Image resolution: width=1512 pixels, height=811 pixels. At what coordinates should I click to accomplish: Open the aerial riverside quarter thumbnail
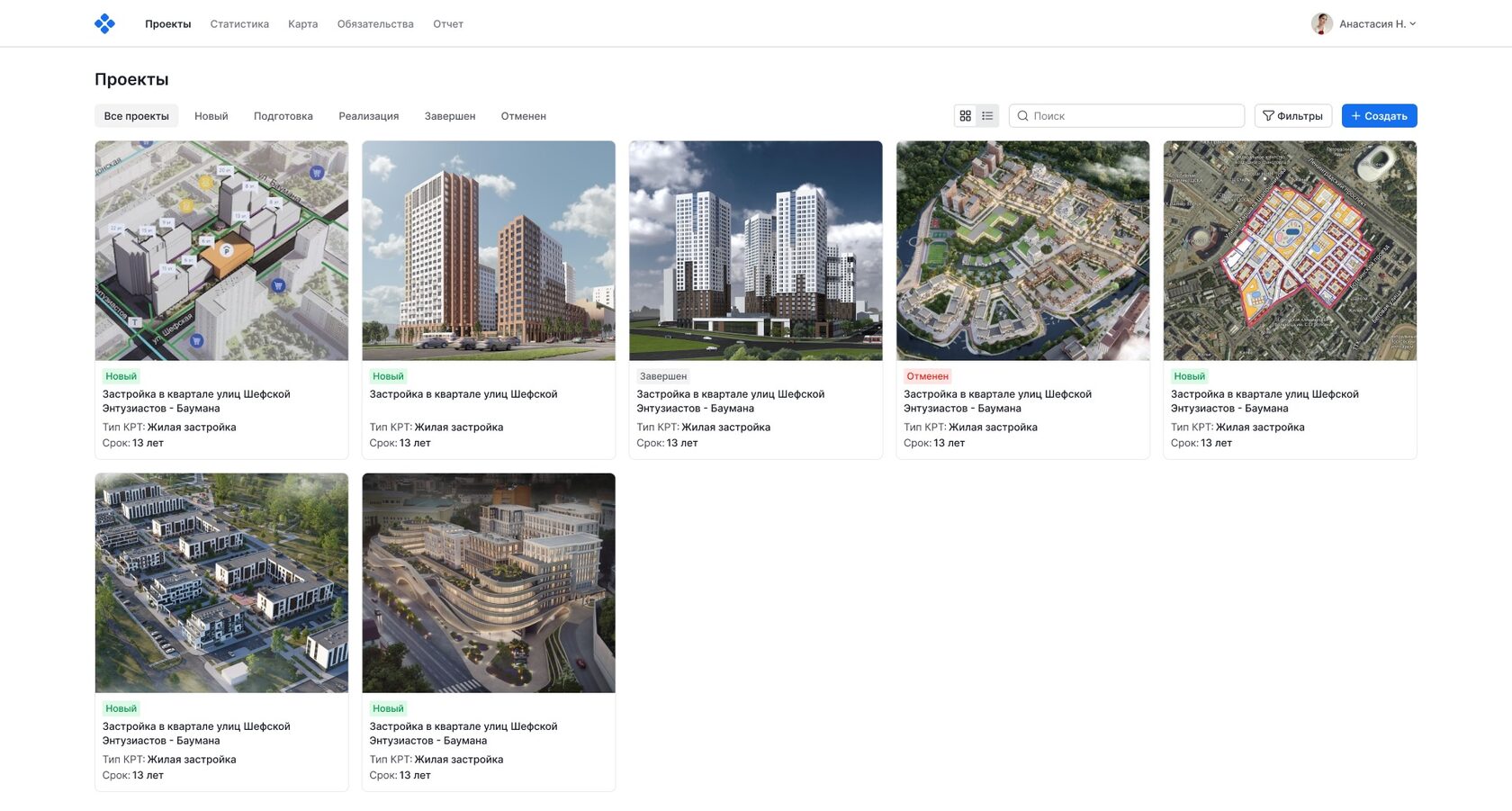point(1023,250)
